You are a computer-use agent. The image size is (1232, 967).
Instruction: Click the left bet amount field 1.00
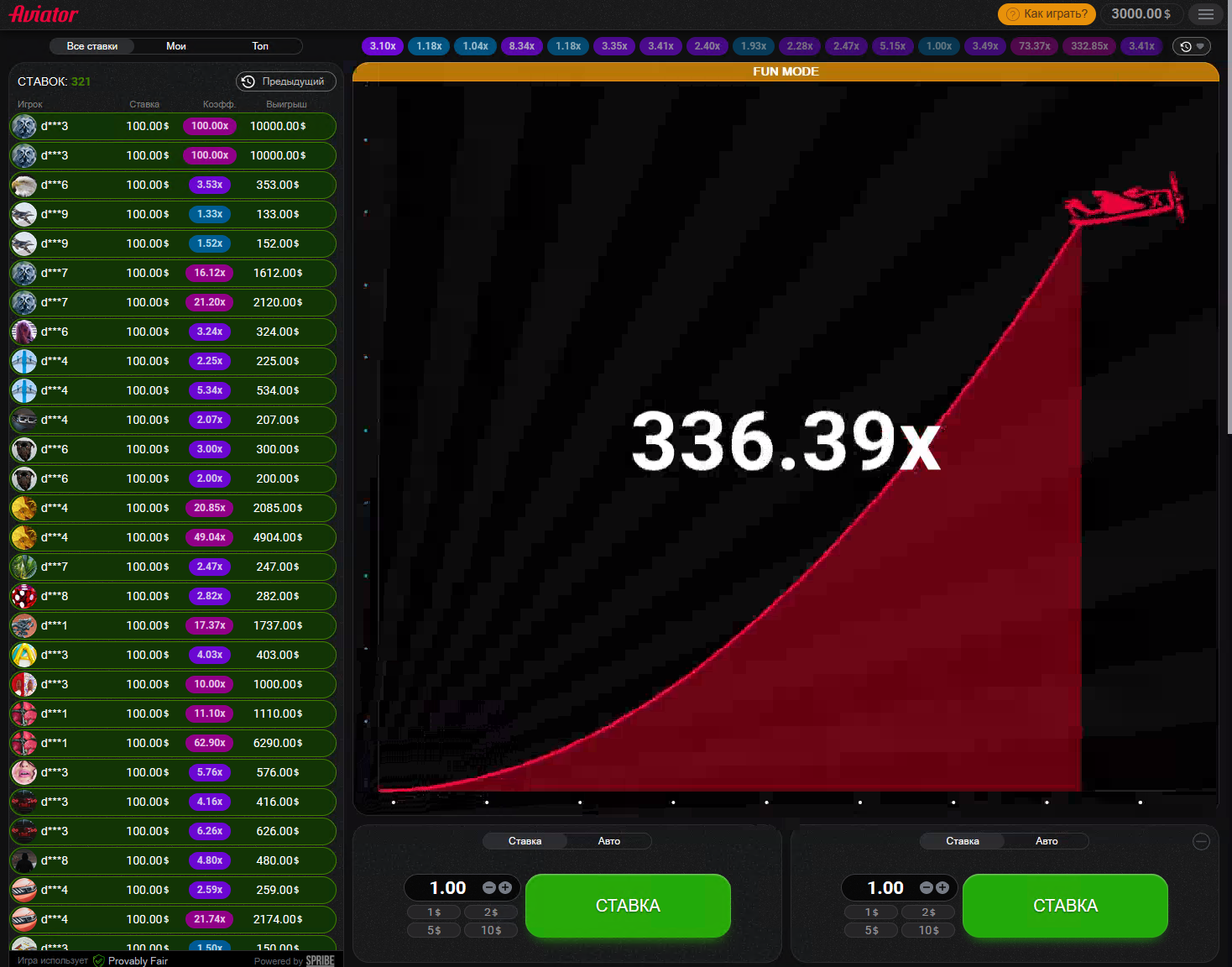(448, 887)
